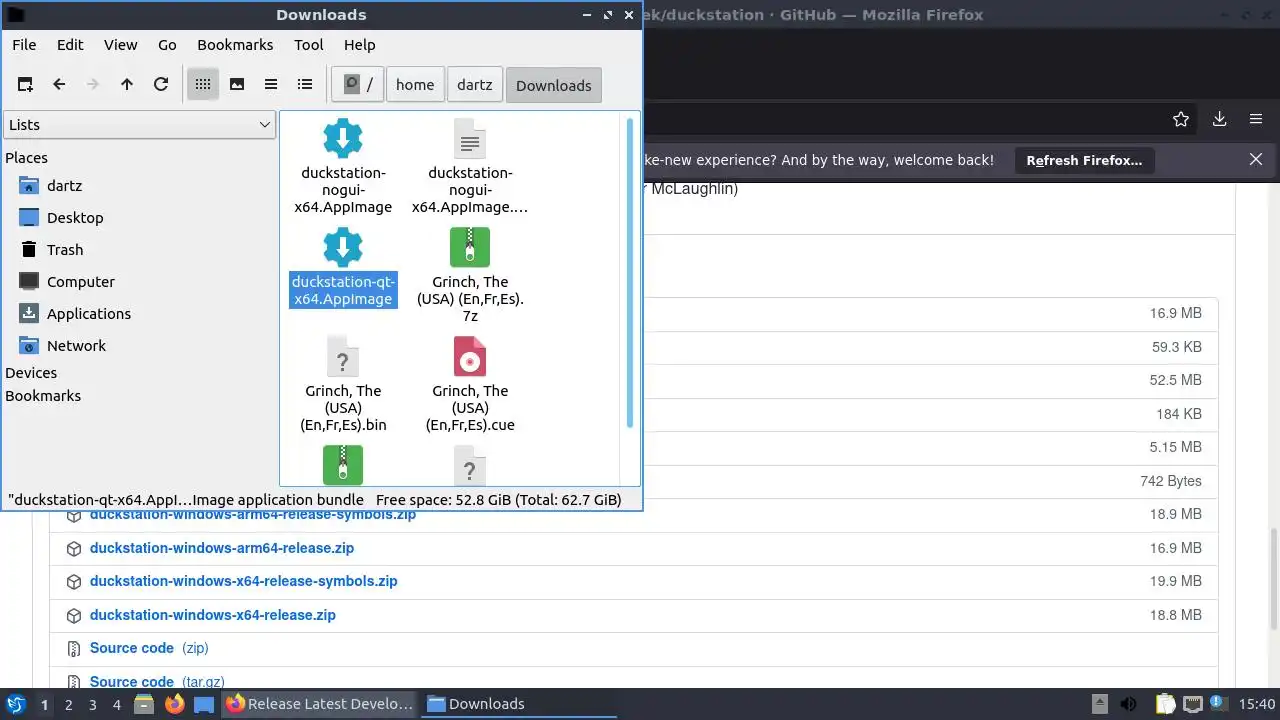This screenshot has width=1280, height=720.
Task: Open the Edit menu
Action: pos(70,45)
